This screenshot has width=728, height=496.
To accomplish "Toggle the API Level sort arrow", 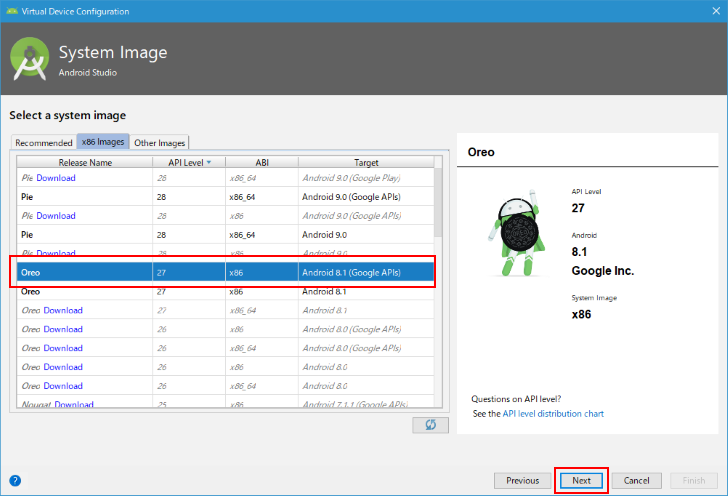I will click(209, 162).
